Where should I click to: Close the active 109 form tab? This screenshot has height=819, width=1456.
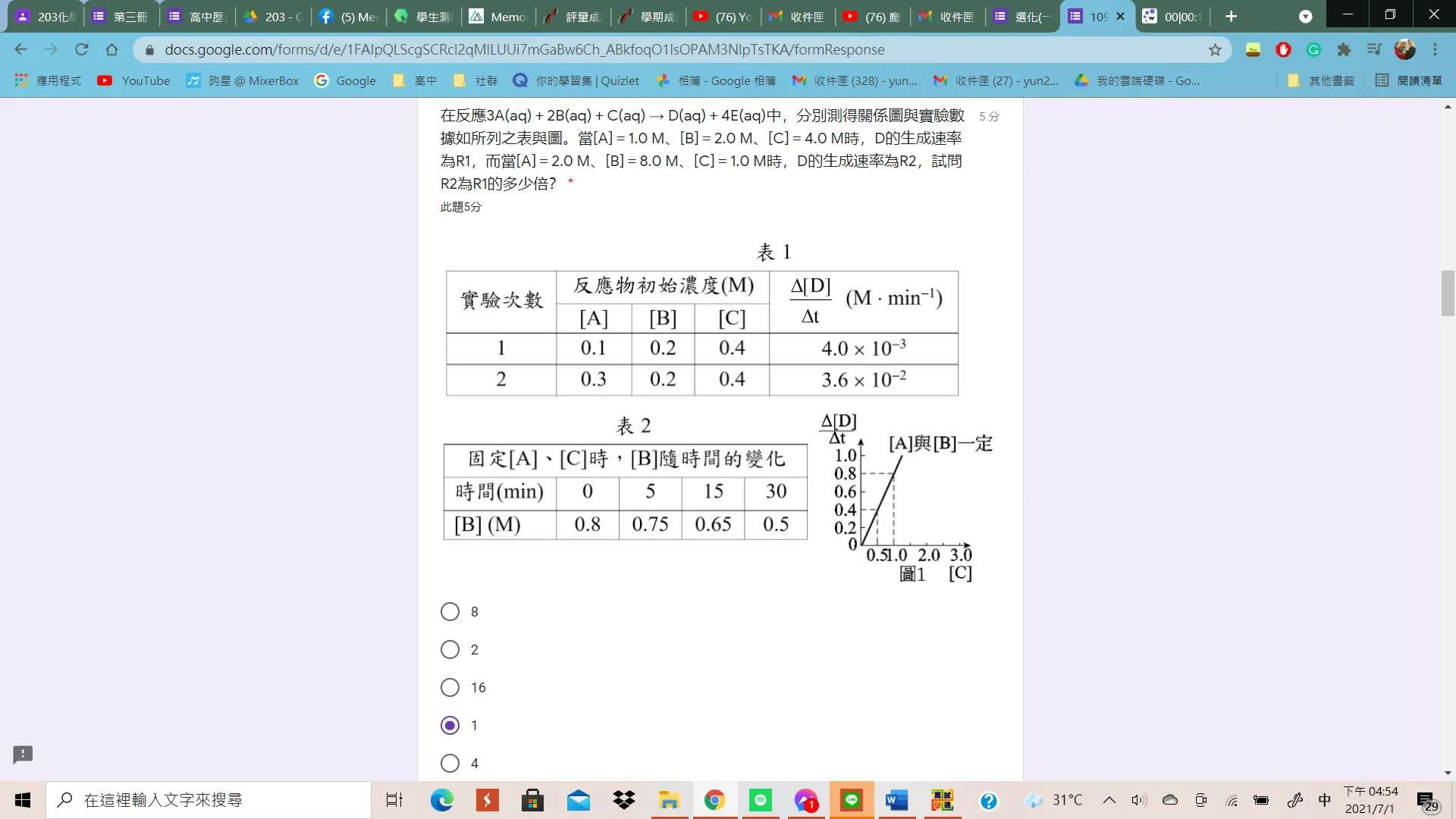(x=1120, y=16)
